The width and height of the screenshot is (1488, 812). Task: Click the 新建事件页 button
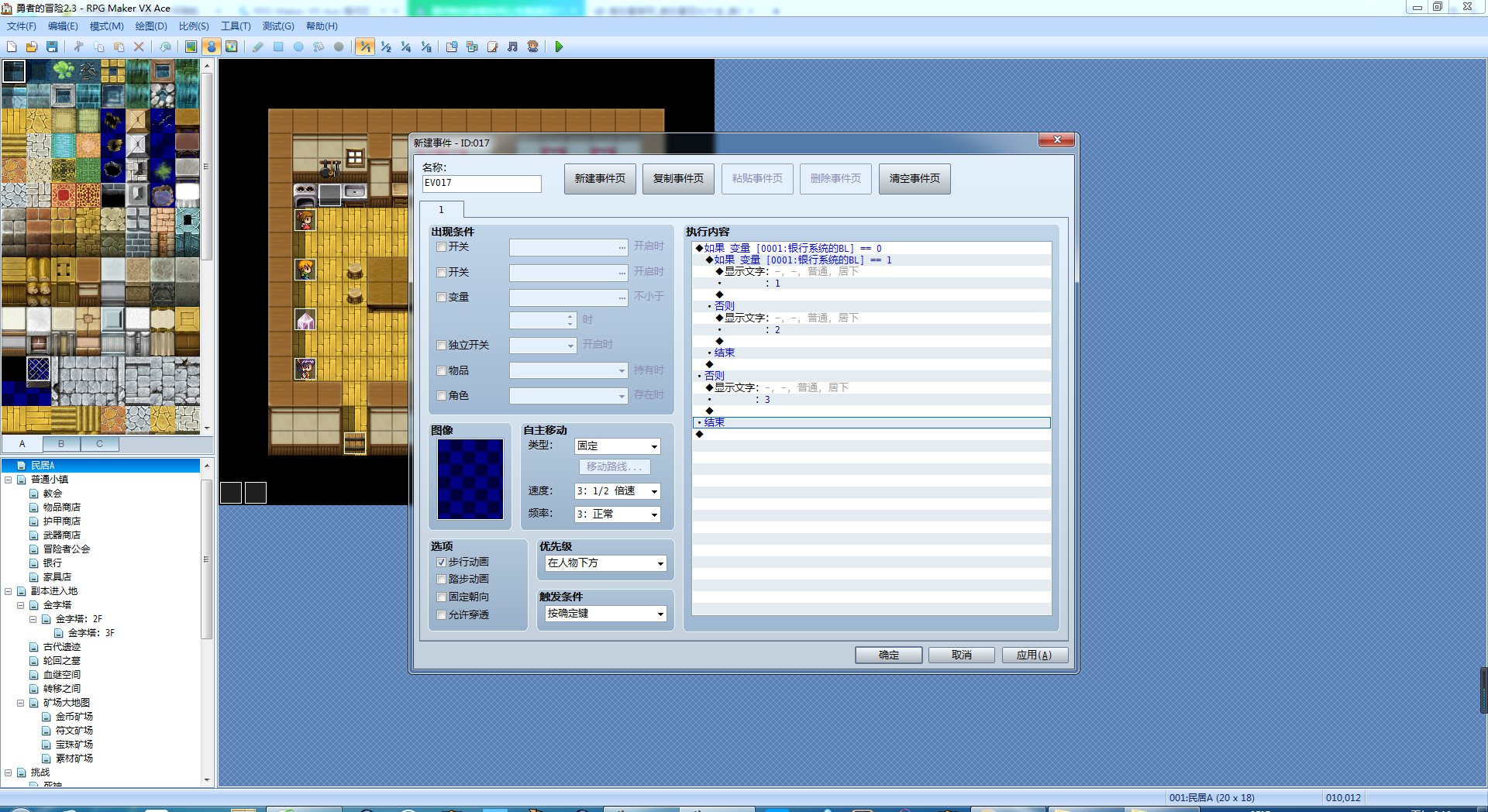(600, 179)
